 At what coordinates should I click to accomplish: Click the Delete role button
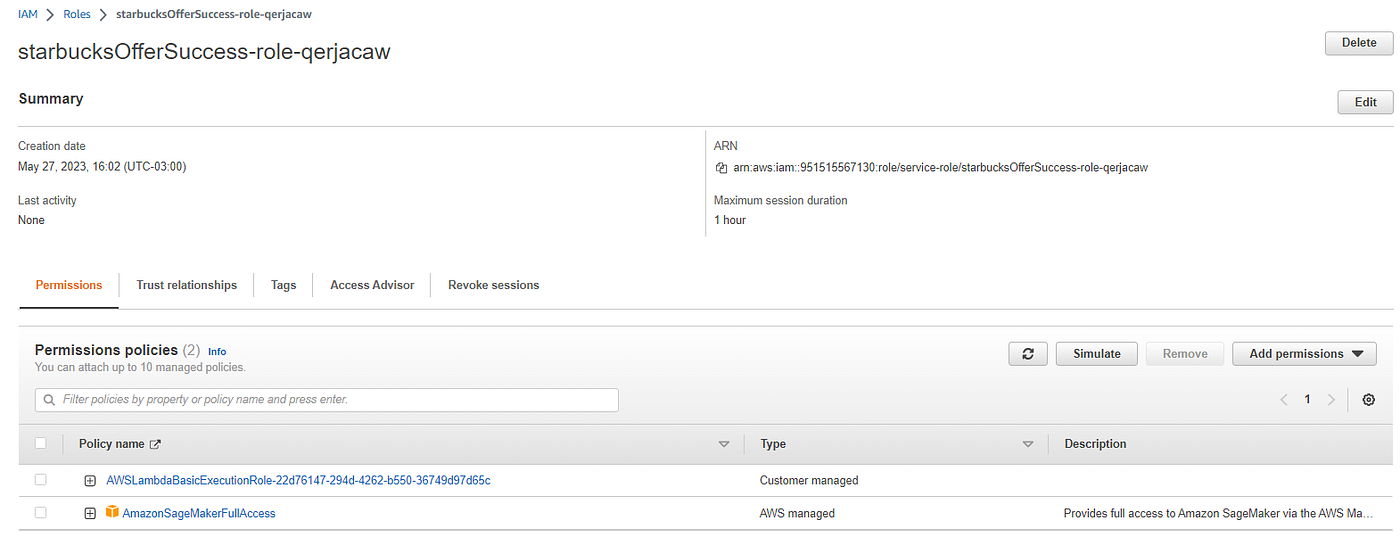pyautogui.click(x=1359, y=43)
